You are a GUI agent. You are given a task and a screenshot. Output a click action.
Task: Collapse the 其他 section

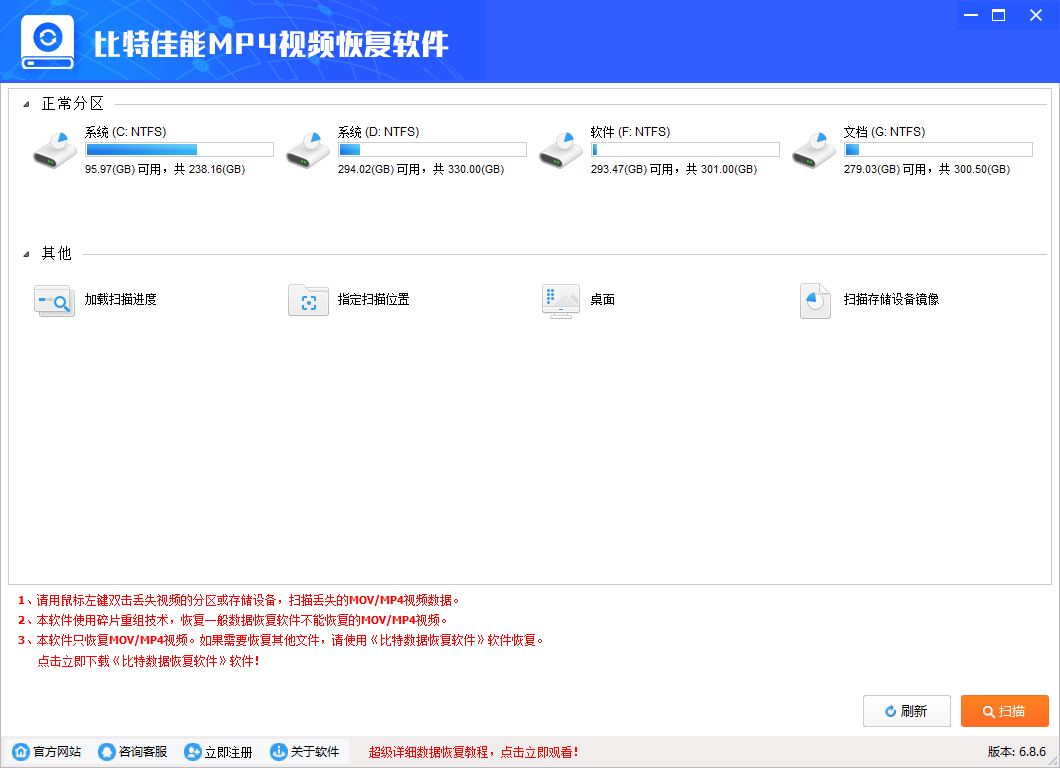26,255
